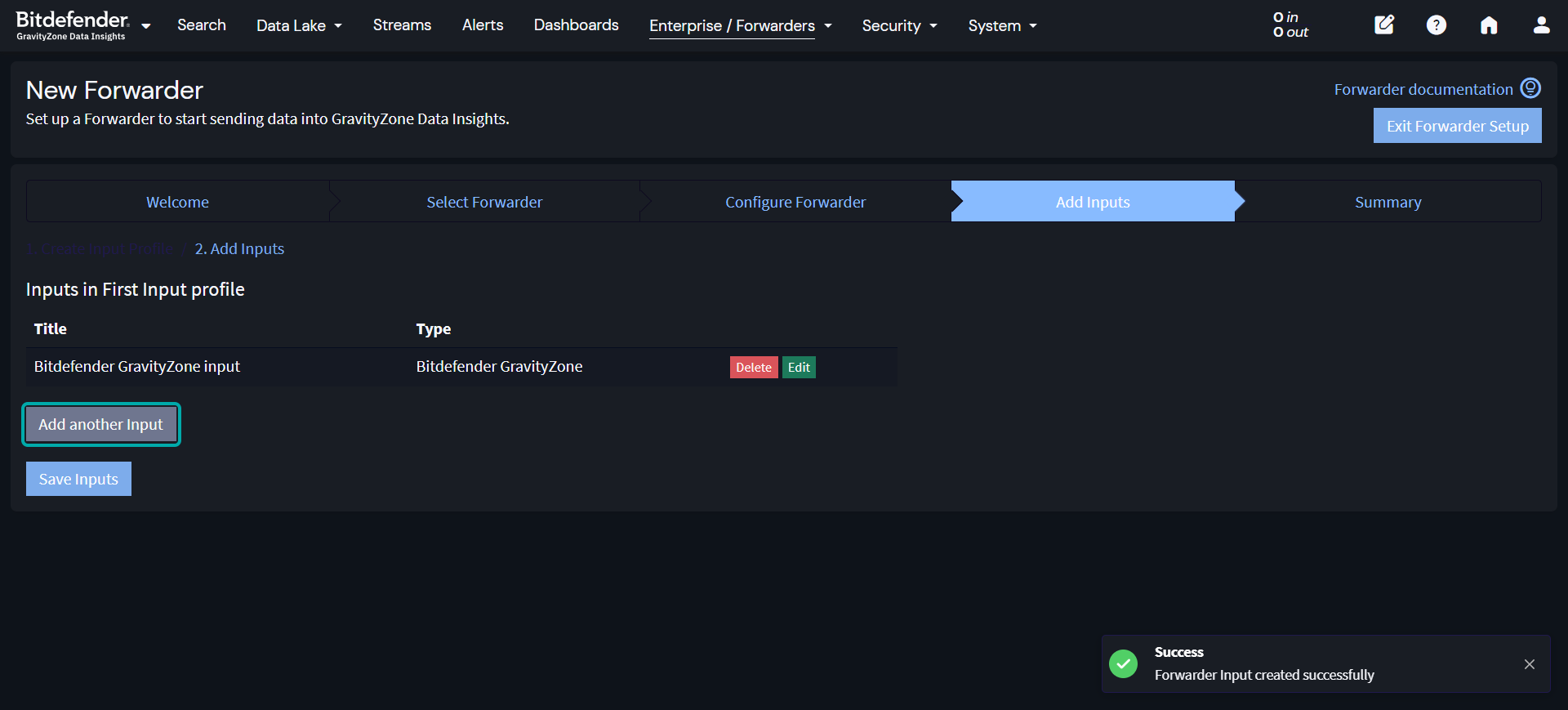1568x710 pixels.
Task: Select the 'Bitdefender GravityZone' type cell
Action: tap(500, 367)
